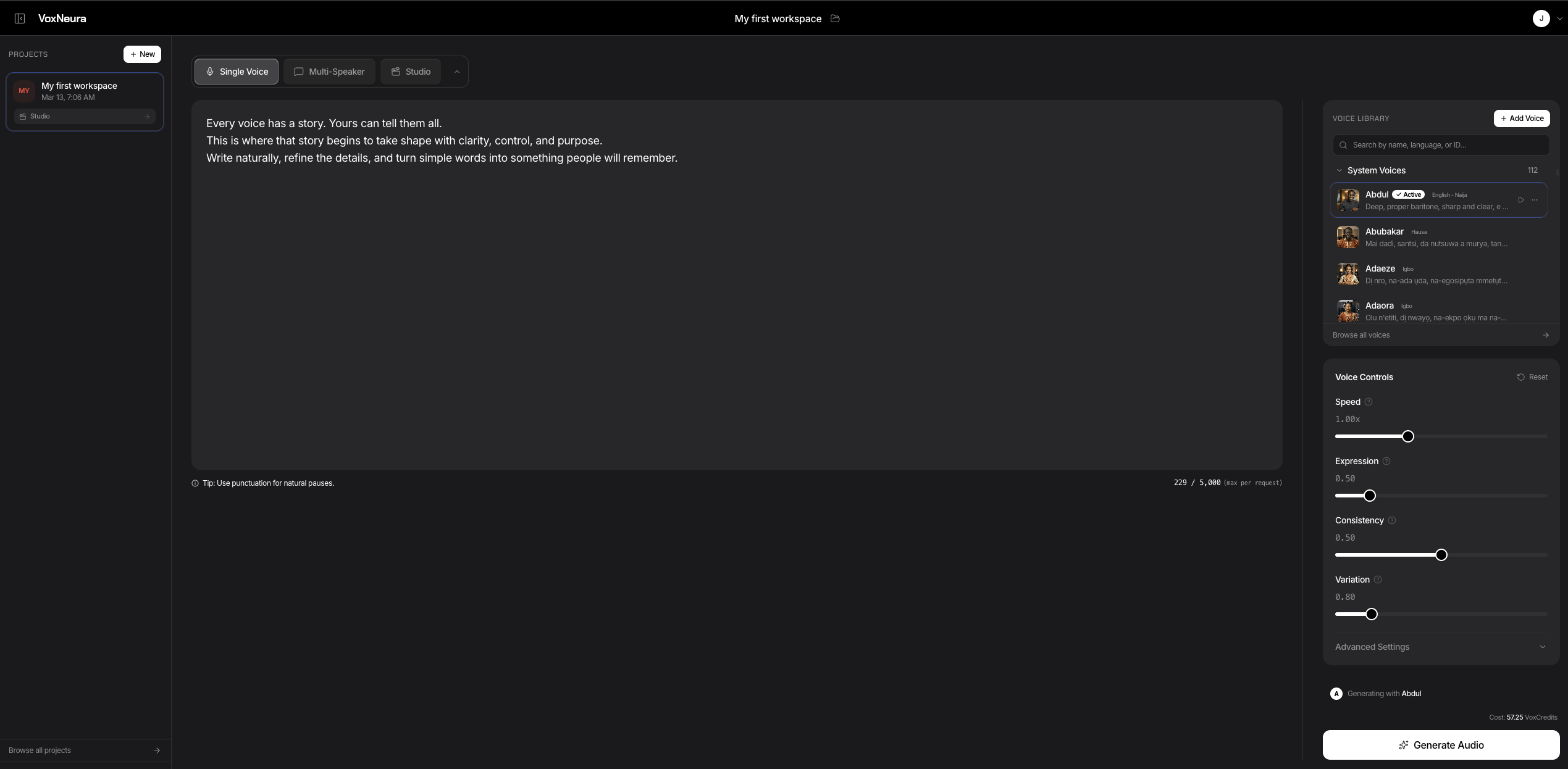The image size is (1568, 769).
Task: Click the user avatar in the top bar
Action: coord(1541,19)
